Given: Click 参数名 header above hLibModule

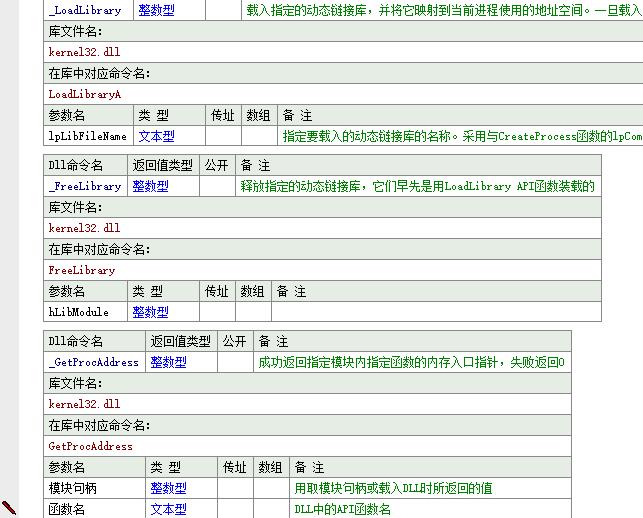Looking at the screenshot, I should pyautogui.click(x=66, y=291).
